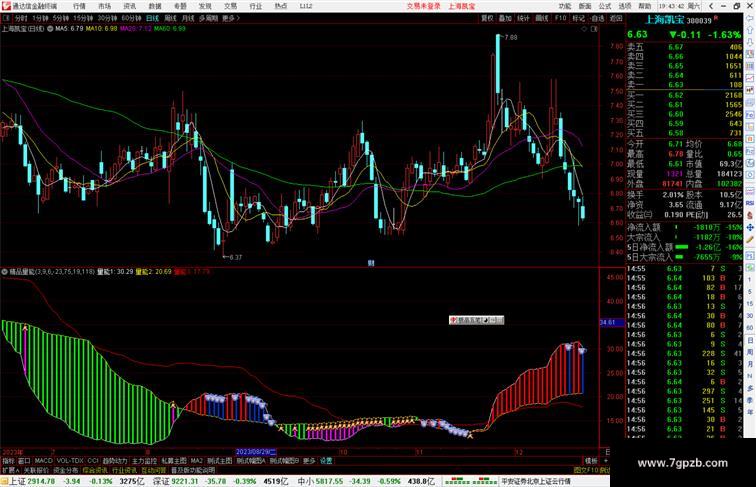Switch to the MACD indicator tab
The width and height of the screenshot is (756, 487).
43,461
